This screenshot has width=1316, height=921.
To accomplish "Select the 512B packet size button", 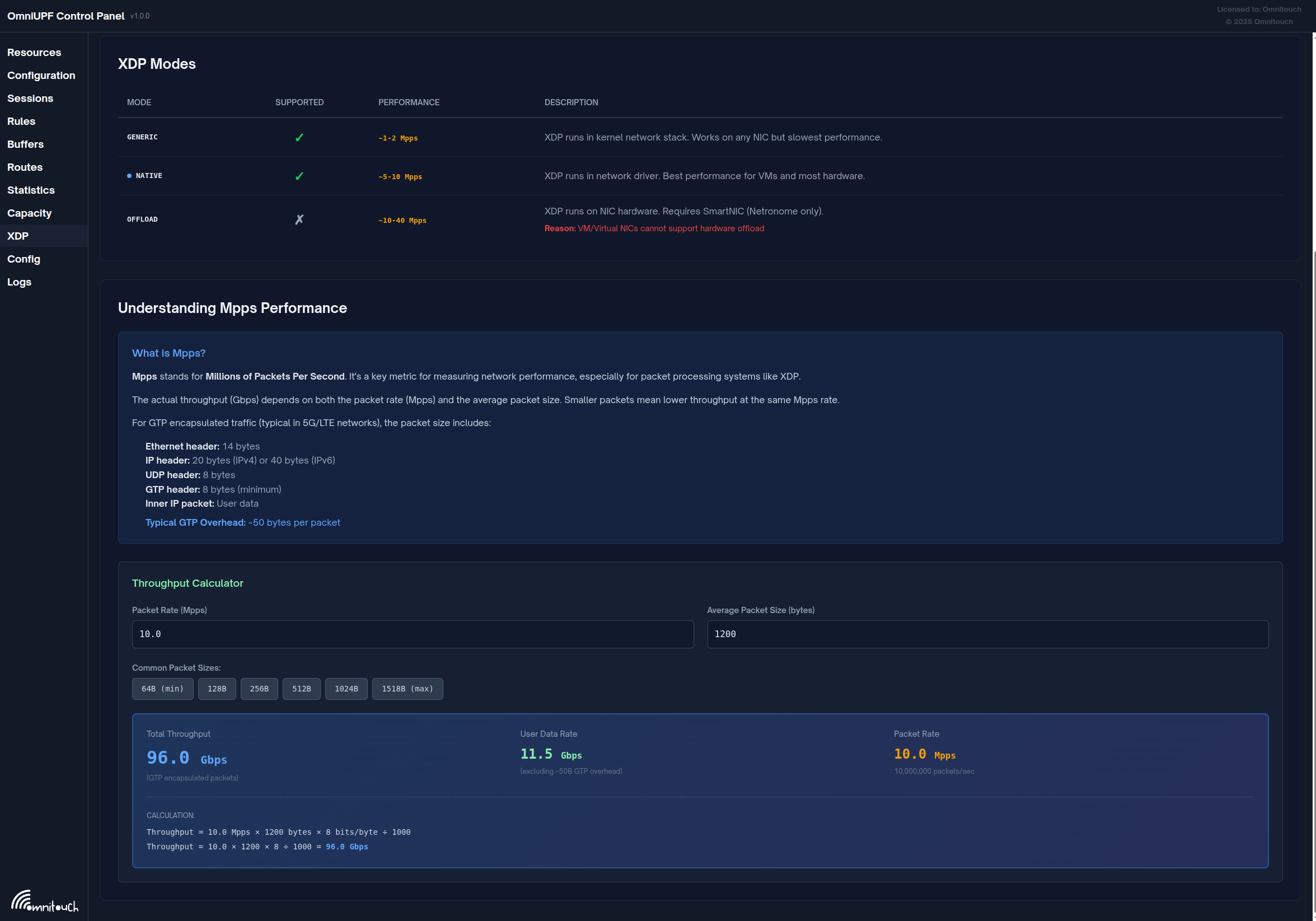I will [x=302, y=688].
